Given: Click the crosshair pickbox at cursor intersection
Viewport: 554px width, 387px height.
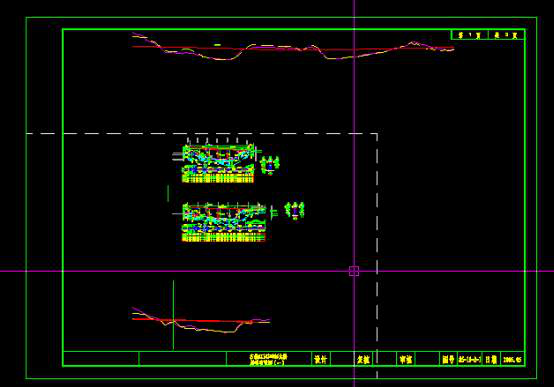Looking at the screenshot, I should (354, 271).
